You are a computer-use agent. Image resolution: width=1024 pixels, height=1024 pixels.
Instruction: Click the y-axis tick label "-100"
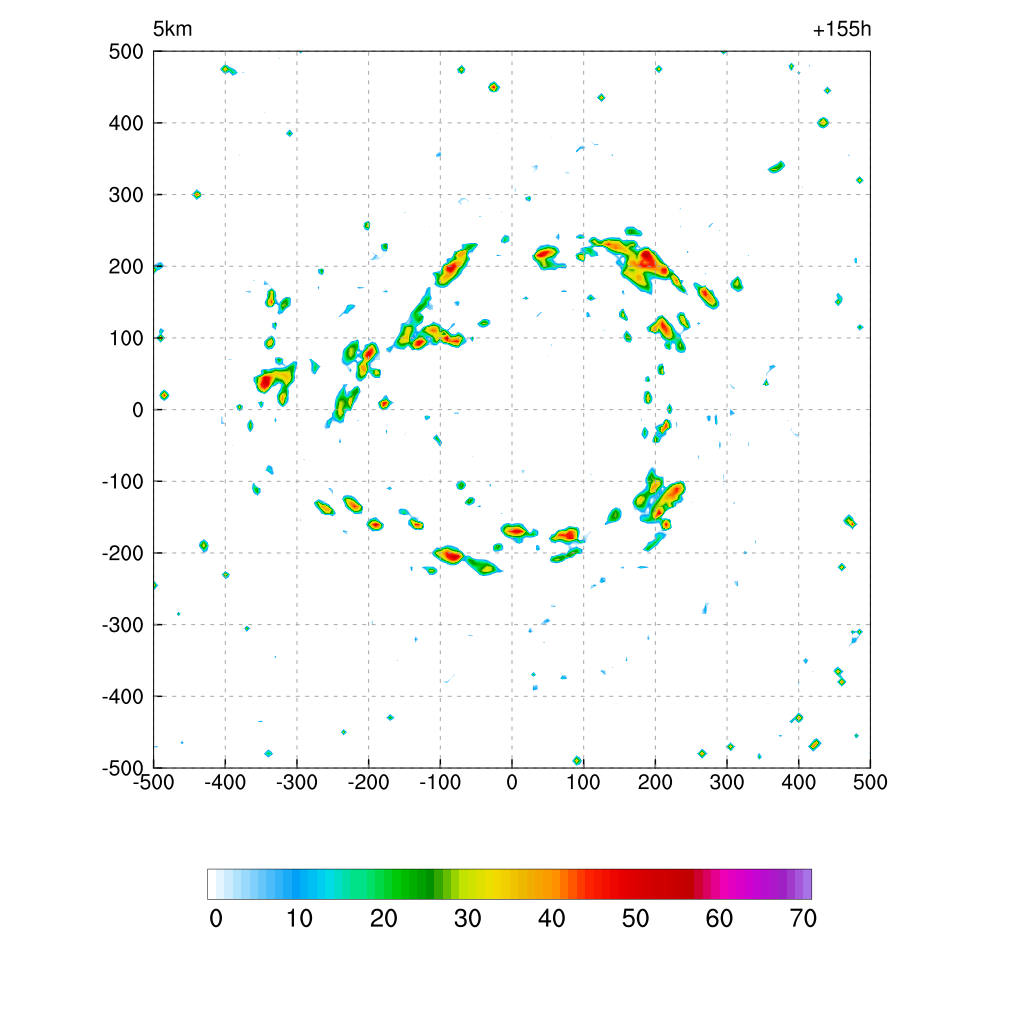tap(123, 482)
